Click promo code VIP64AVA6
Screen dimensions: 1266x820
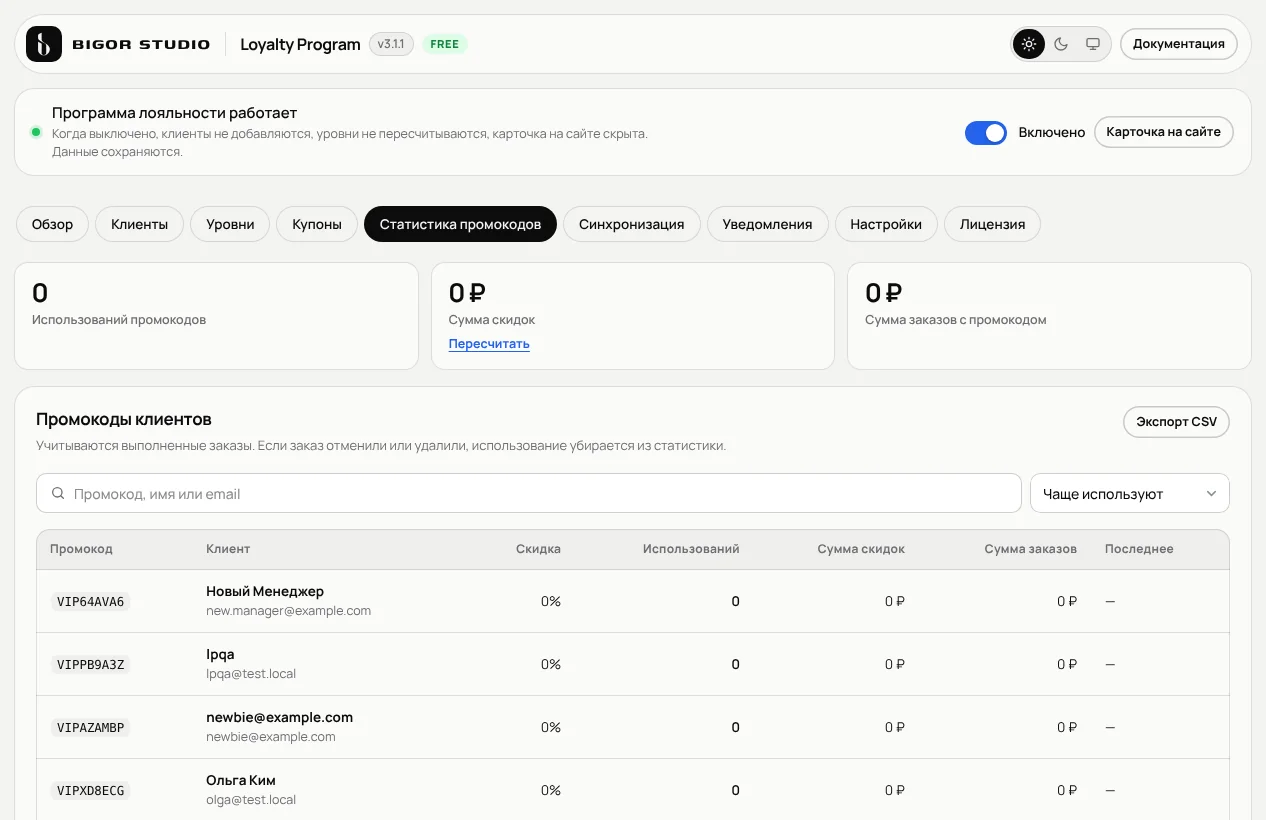pos(90,602)
